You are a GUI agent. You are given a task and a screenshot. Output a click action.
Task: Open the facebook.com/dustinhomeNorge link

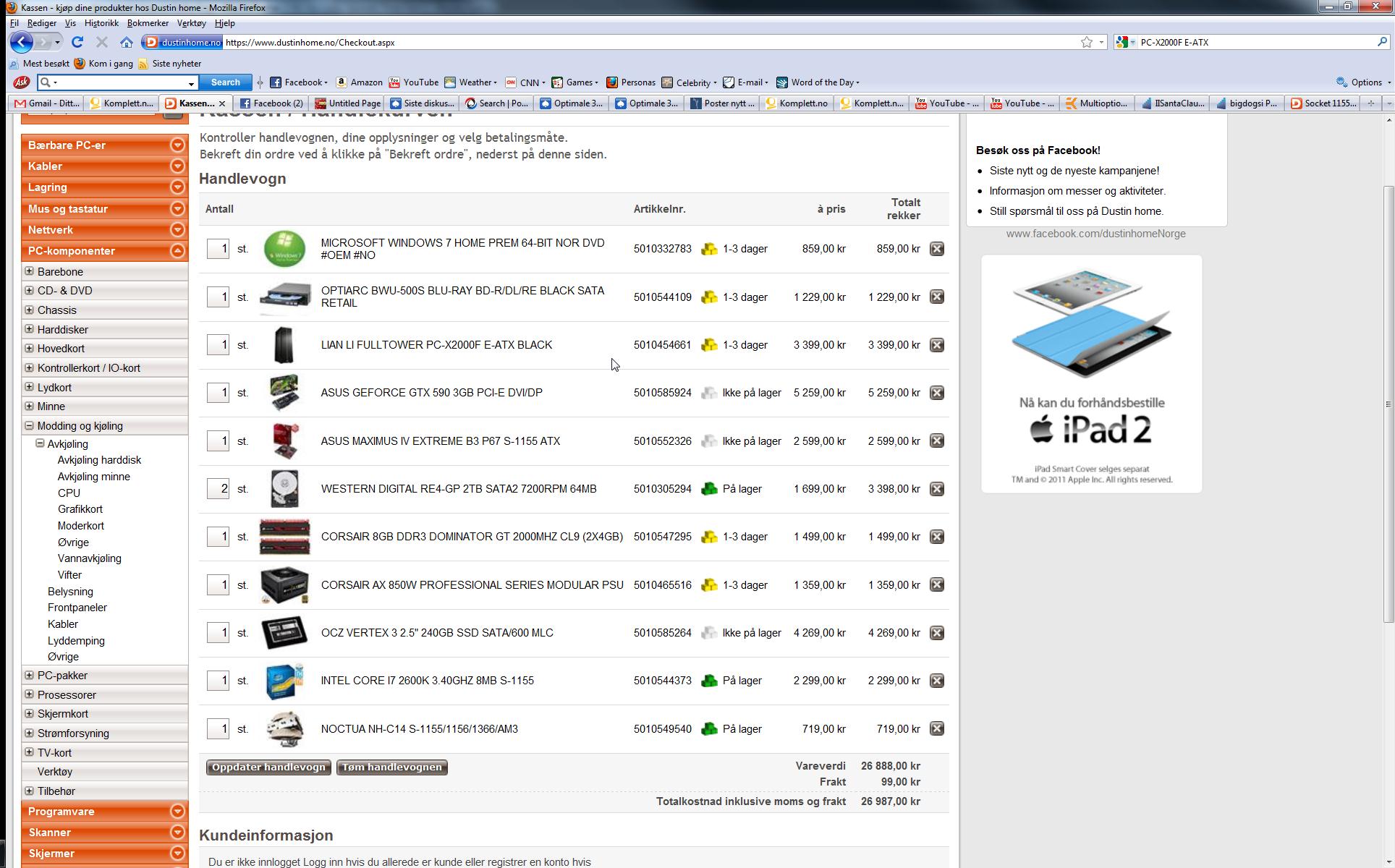1095,234
